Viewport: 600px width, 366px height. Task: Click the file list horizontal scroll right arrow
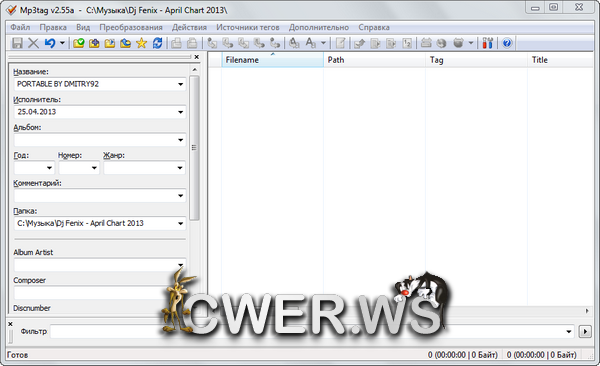(587, 311)
